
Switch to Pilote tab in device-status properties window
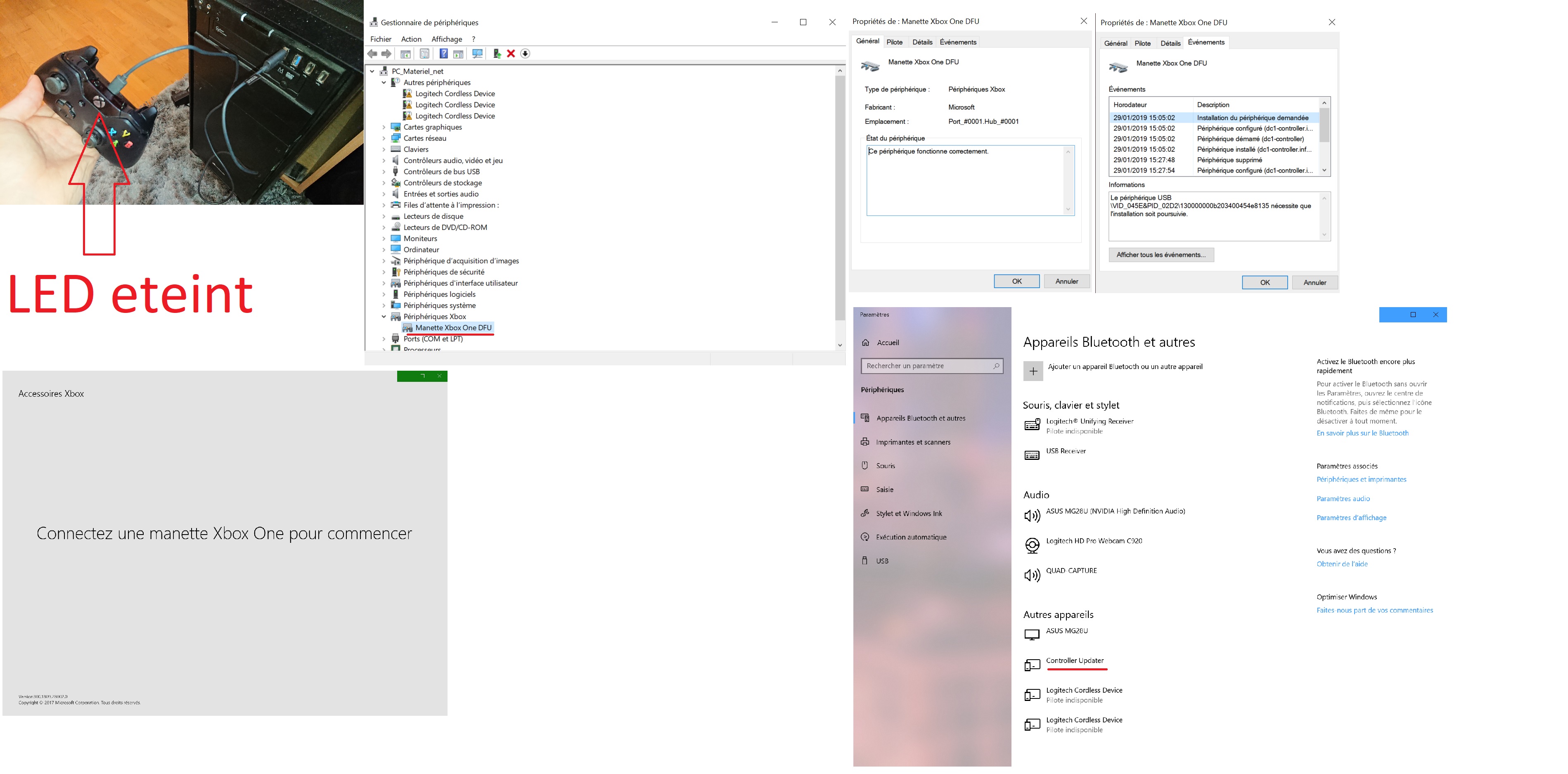[x=894, y=42]
